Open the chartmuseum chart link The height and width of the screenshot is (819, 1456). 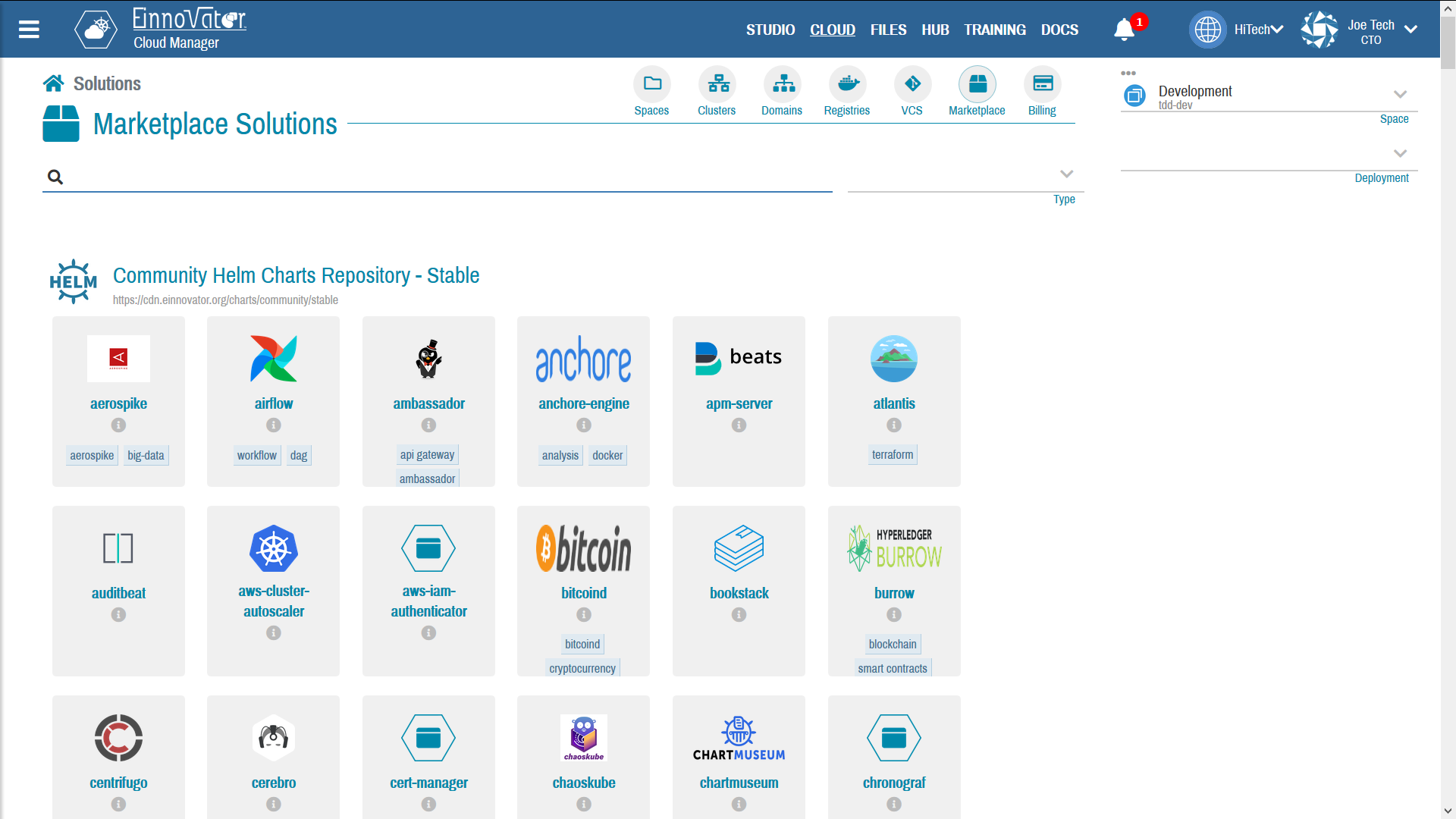point(739,783)
